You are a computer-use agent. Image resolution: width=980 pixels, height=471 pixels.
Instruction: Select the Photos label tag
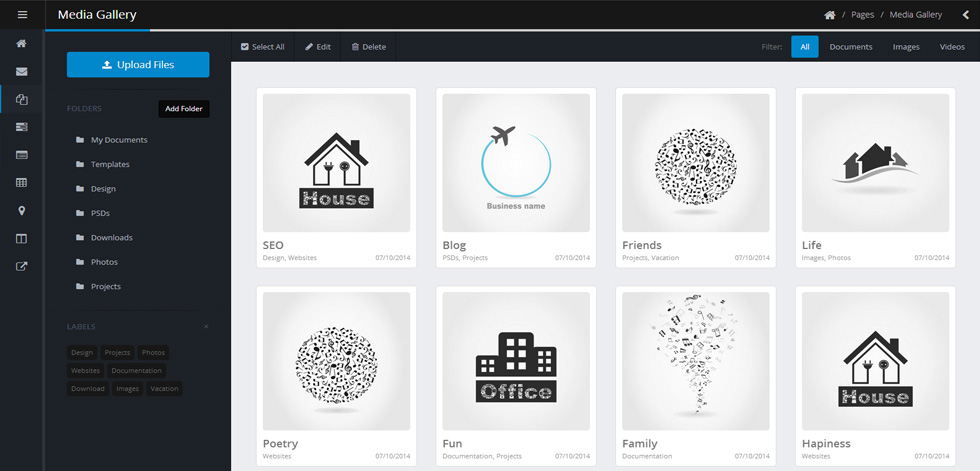point(153,352)
